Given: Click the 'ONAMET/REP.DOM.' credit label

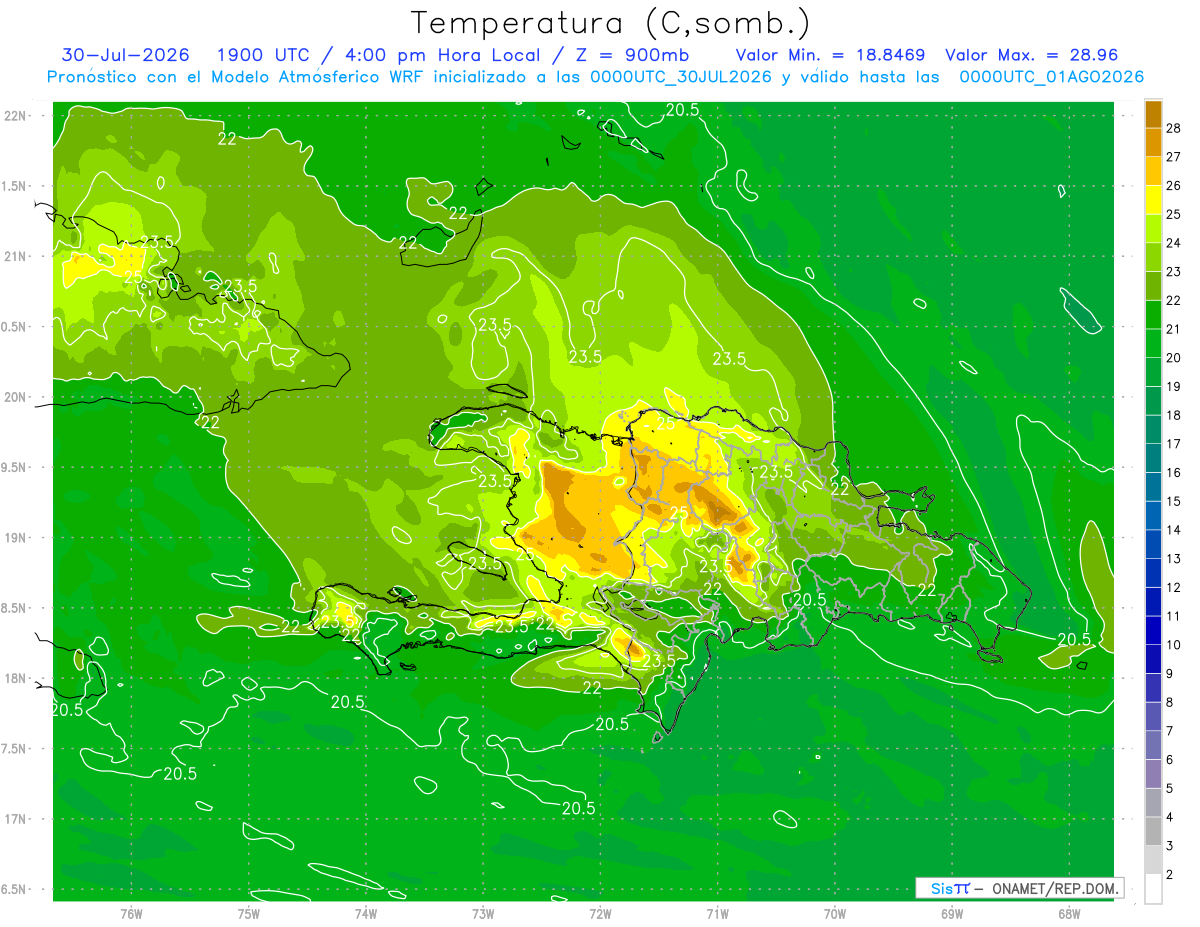Looking at the screenshot, I should point(1056,888).
